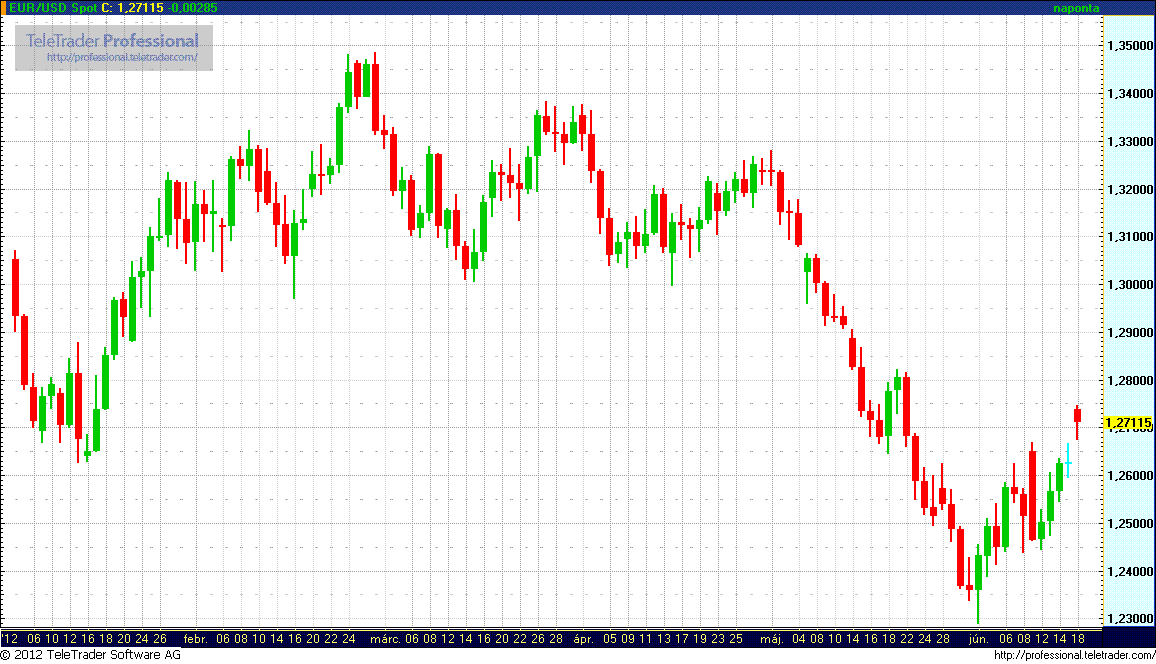Click the 1,34000 price axis label
The height and width of the screenshot is (664, 1156).
point(1129,94)
